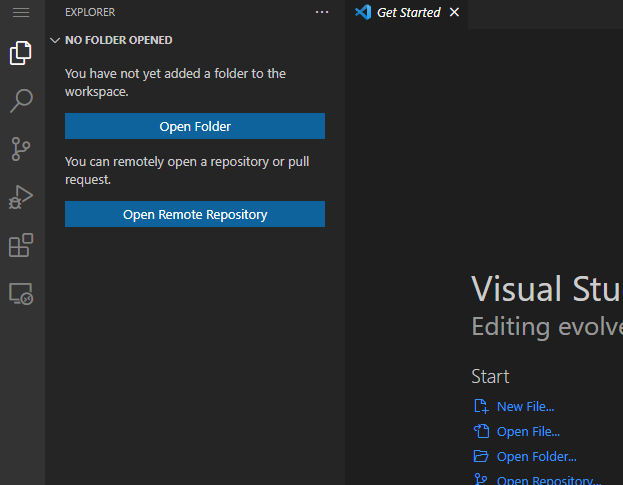Viewport: 623px width, 485px height.
Task: Click the Open Repository... link
Action: [549, 480]
